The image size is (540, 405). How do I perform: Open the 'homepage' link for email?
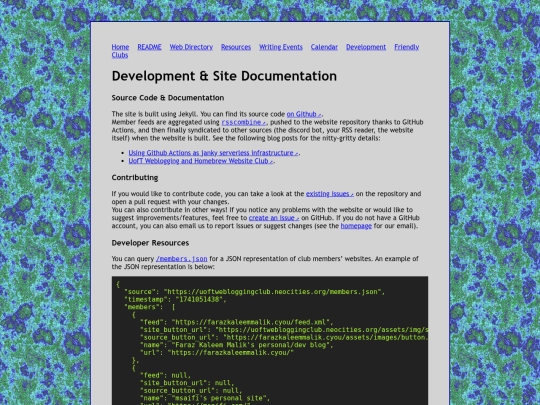(356, 226)
